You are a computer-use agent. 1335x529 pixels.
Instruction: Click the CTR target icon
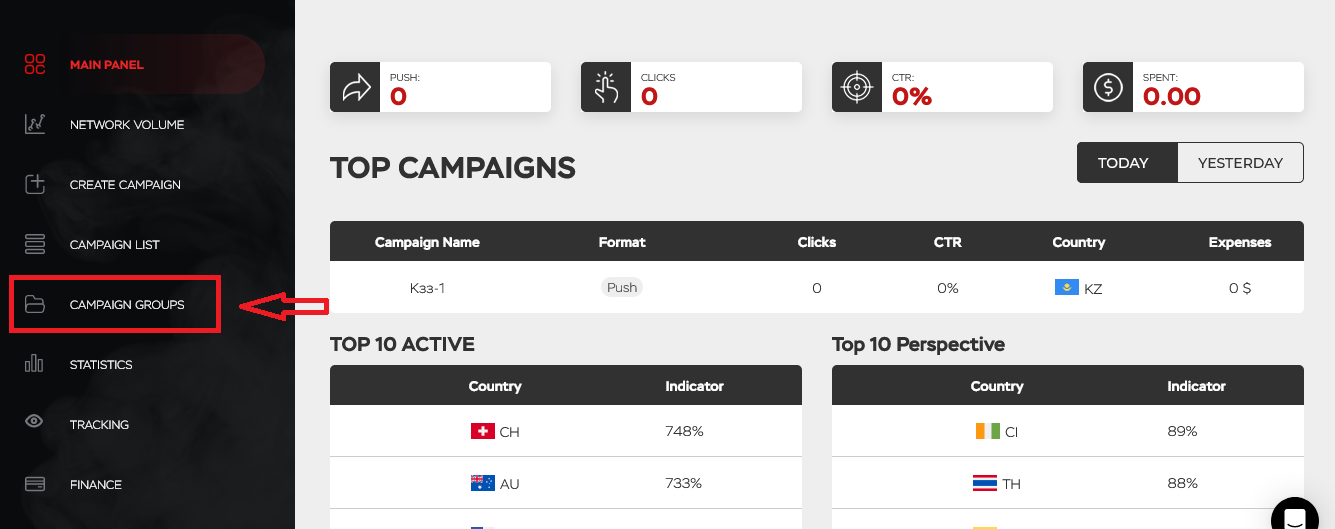coord(857,87)
